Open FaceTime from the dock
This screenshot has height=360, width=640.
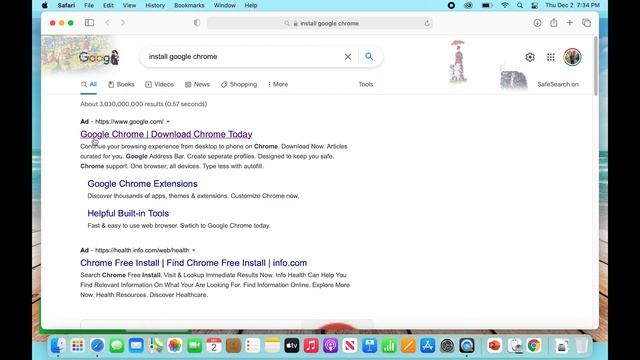tap(194, 346)
